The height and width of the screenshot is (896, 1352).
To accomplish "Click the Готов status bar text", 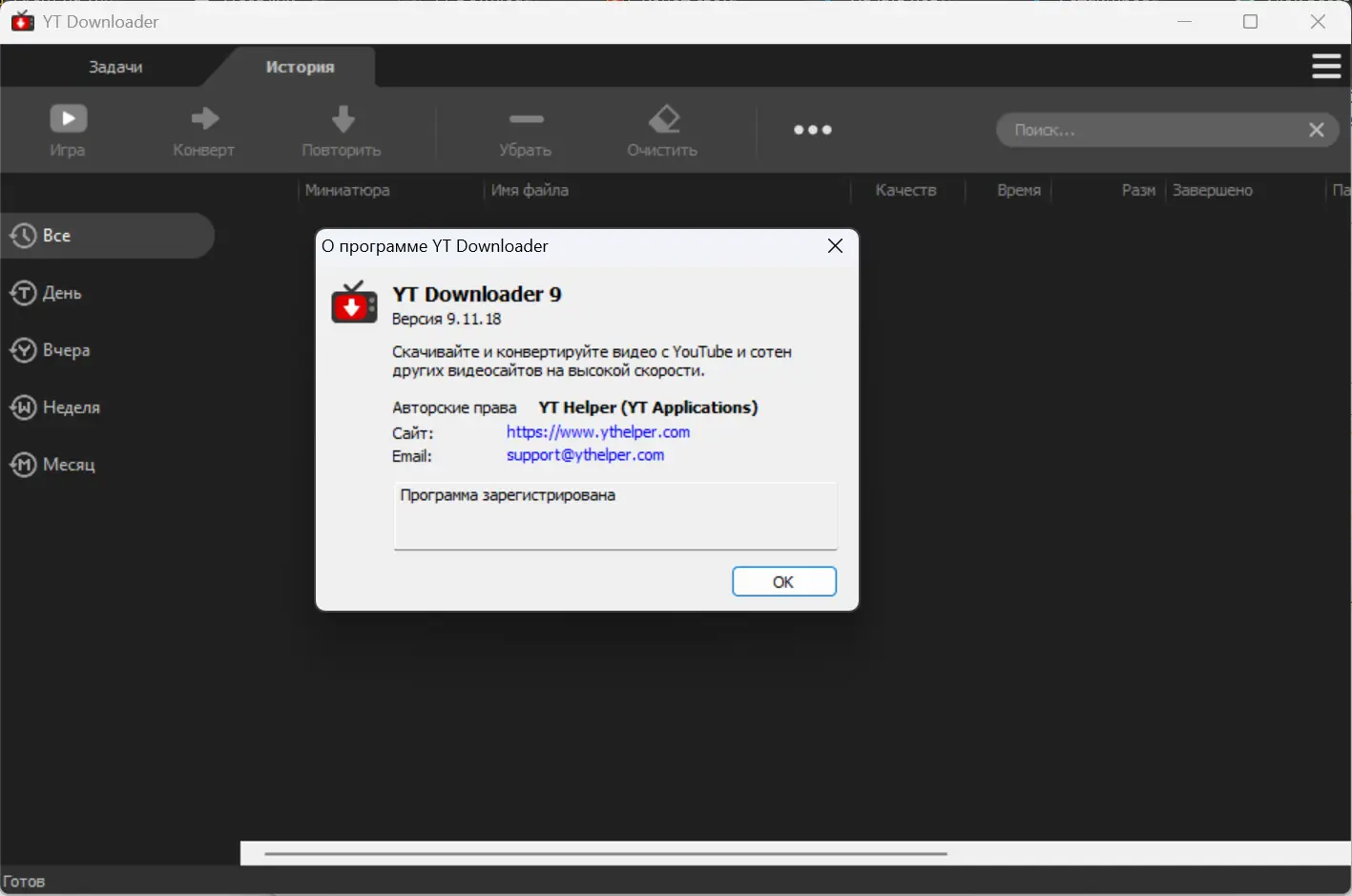I will [24, 882].
